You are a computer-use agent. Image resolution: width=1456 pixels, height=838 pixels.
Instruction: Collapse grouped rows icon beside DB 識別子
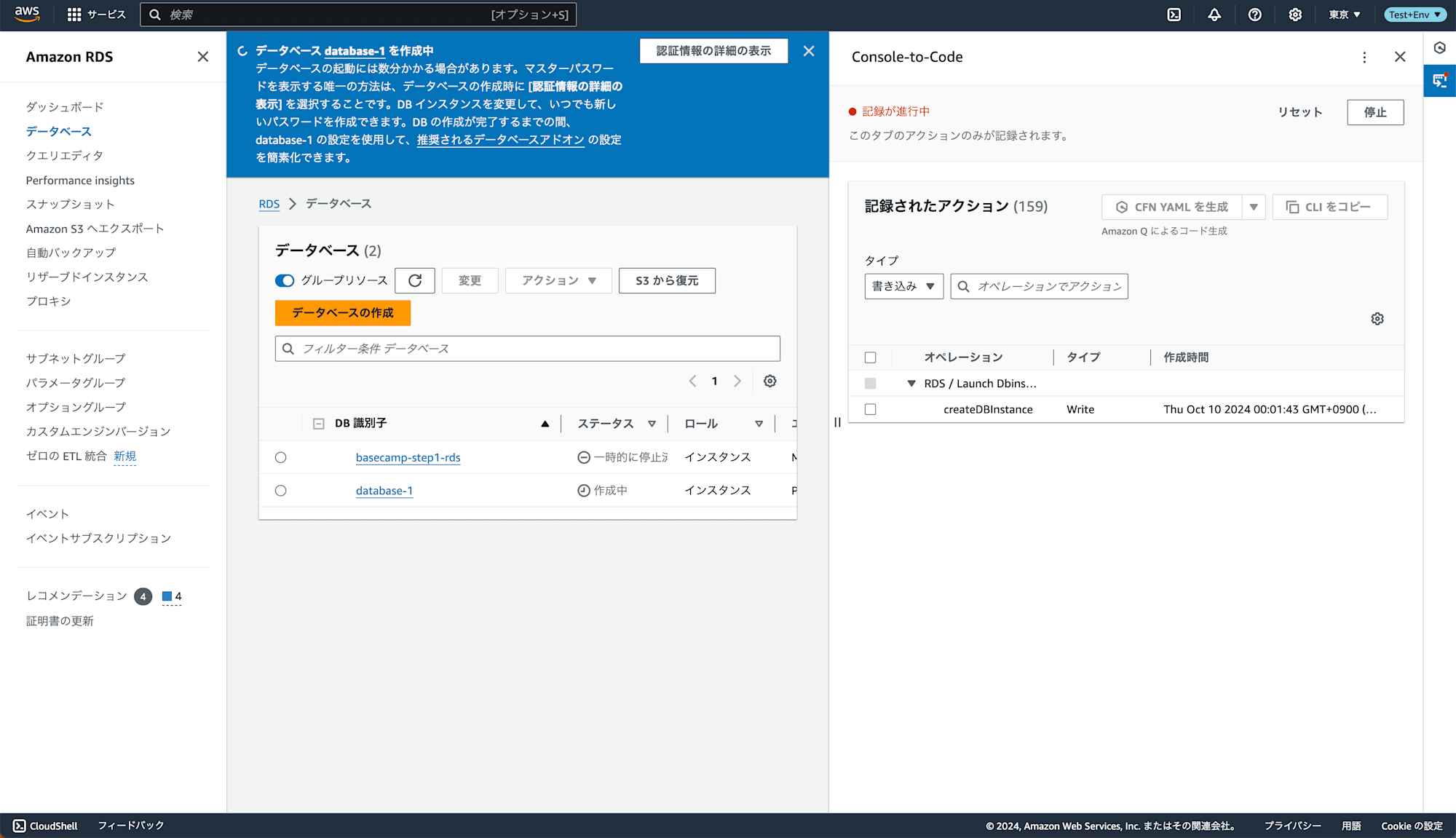318,424
